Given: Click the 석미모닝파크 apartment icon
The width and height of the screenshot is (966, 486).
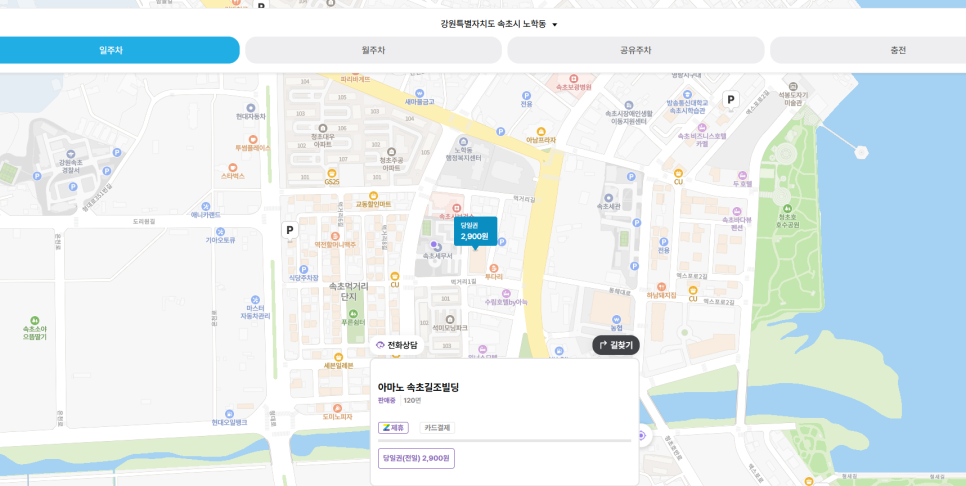Looking at the screenshot, I should 450,319.
